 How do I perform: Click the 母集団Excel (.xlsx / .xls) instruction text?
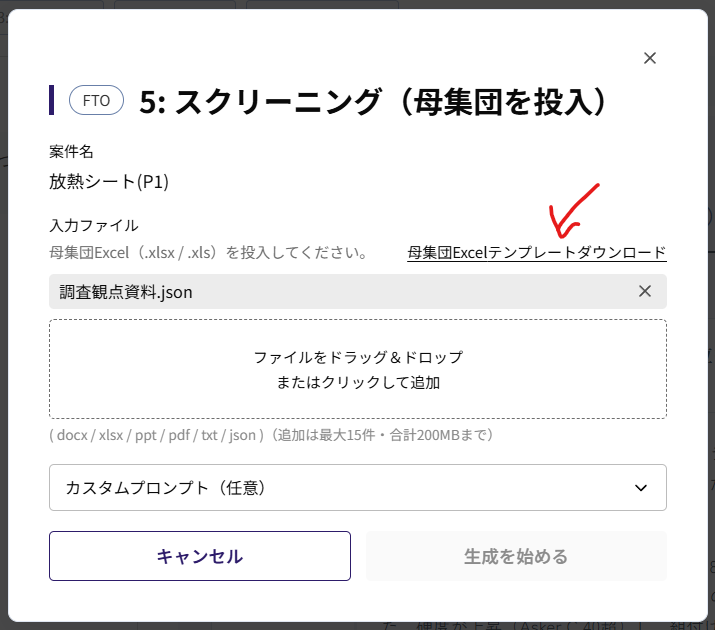[208, 253]
